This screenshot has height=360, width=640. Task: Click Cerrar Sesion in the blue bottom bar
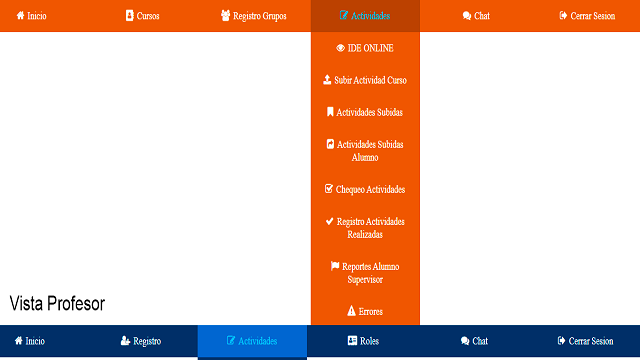click(x=585, y=341)
